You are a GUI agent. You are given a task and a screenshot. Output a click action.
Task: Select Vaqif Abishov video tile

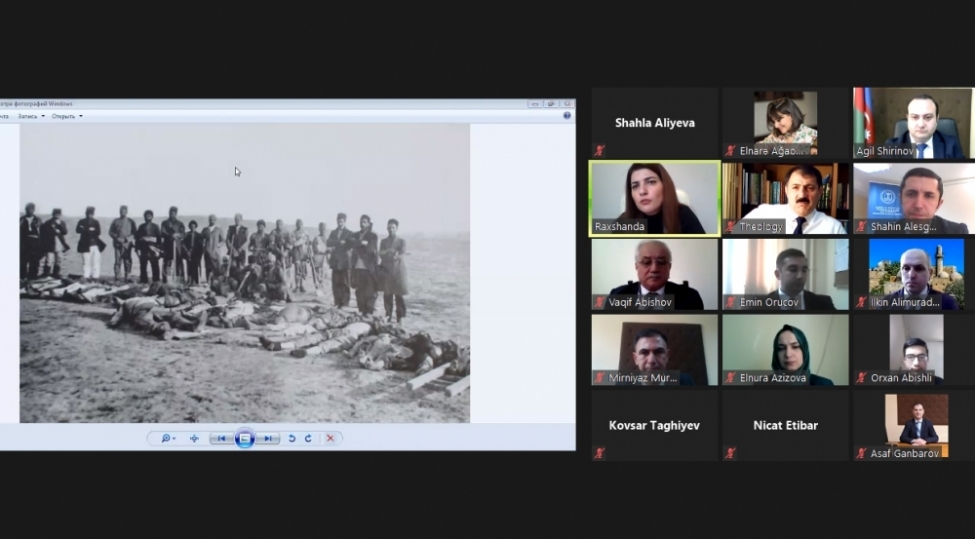coord(655,274)
